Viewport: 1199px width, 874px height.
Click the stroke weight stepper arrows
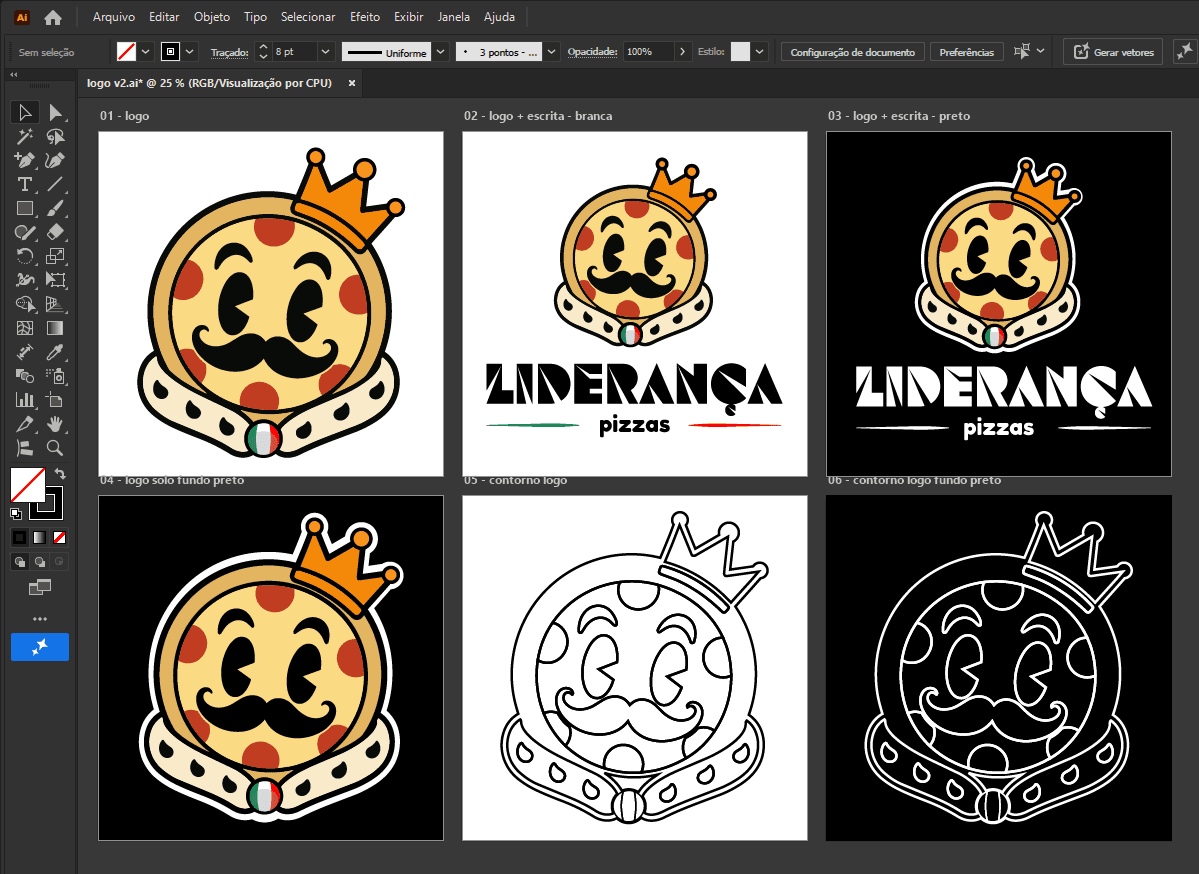pos(263,52)
